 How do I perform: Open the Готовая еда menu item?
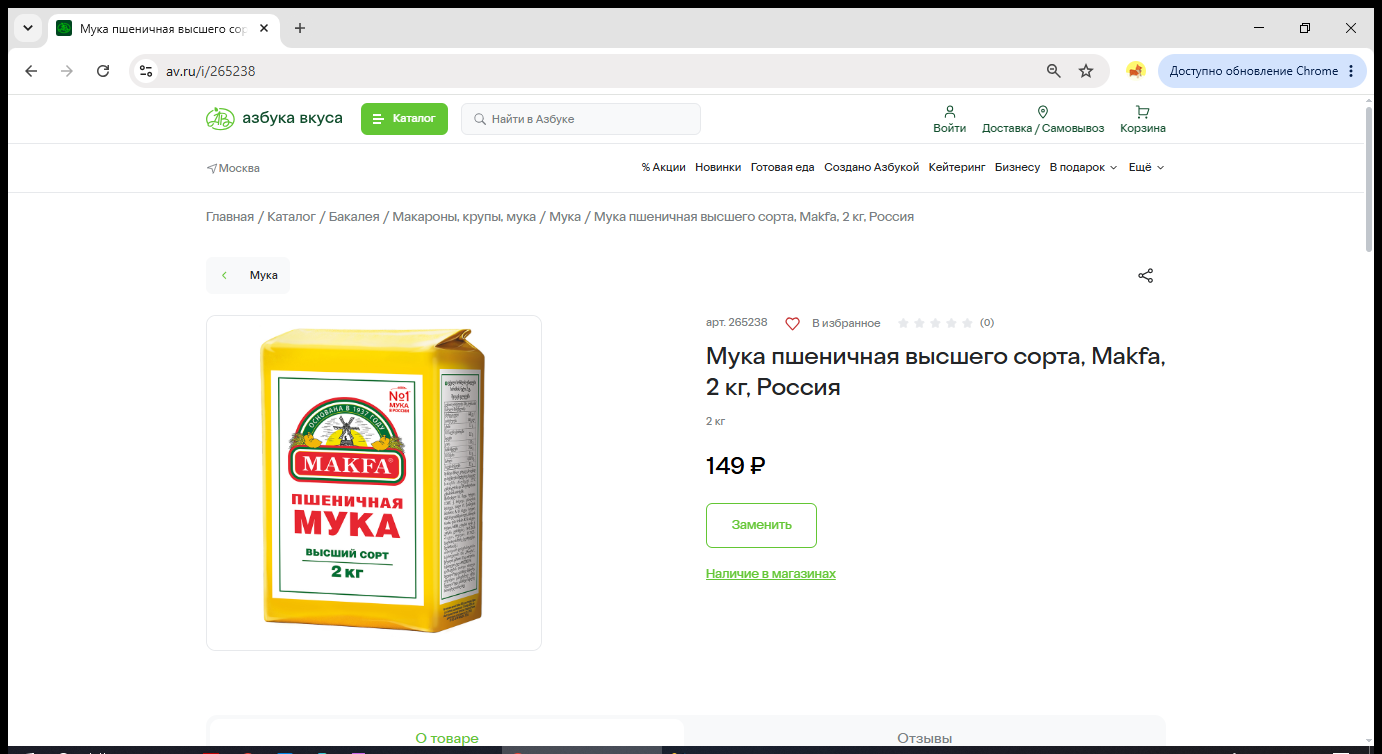coord(783,167)
